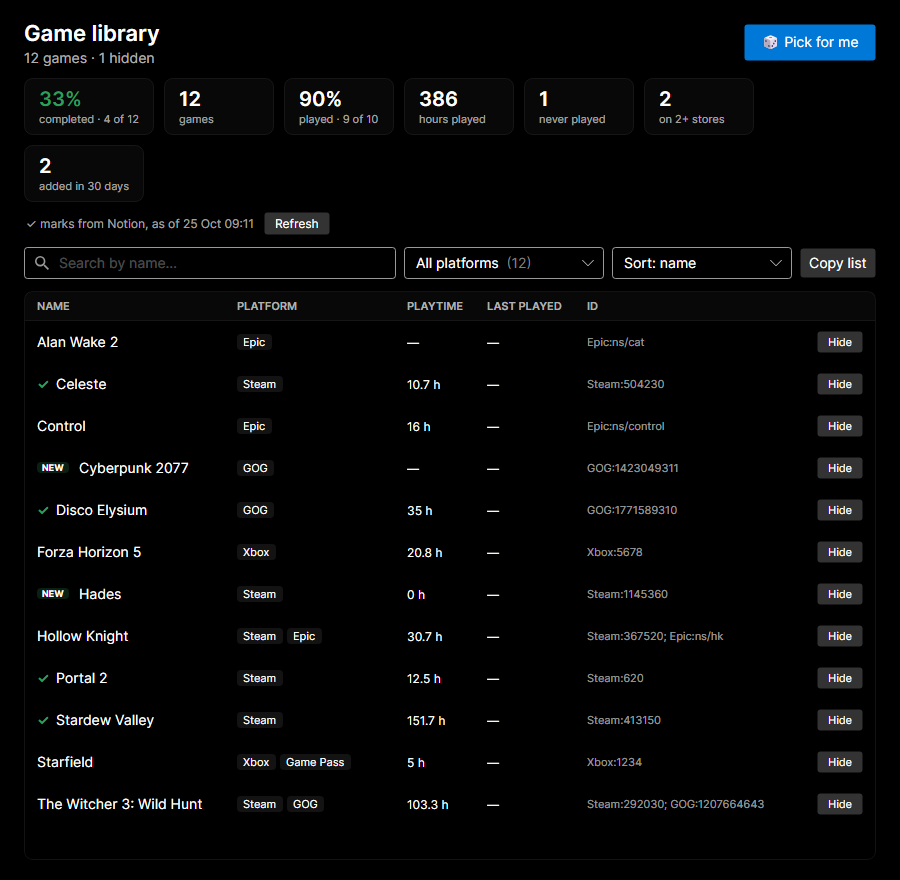Image resolution: width=900 pixels, height=880 pixels.
Task: Click the search magnifier icon
Action: click(42, 263)
